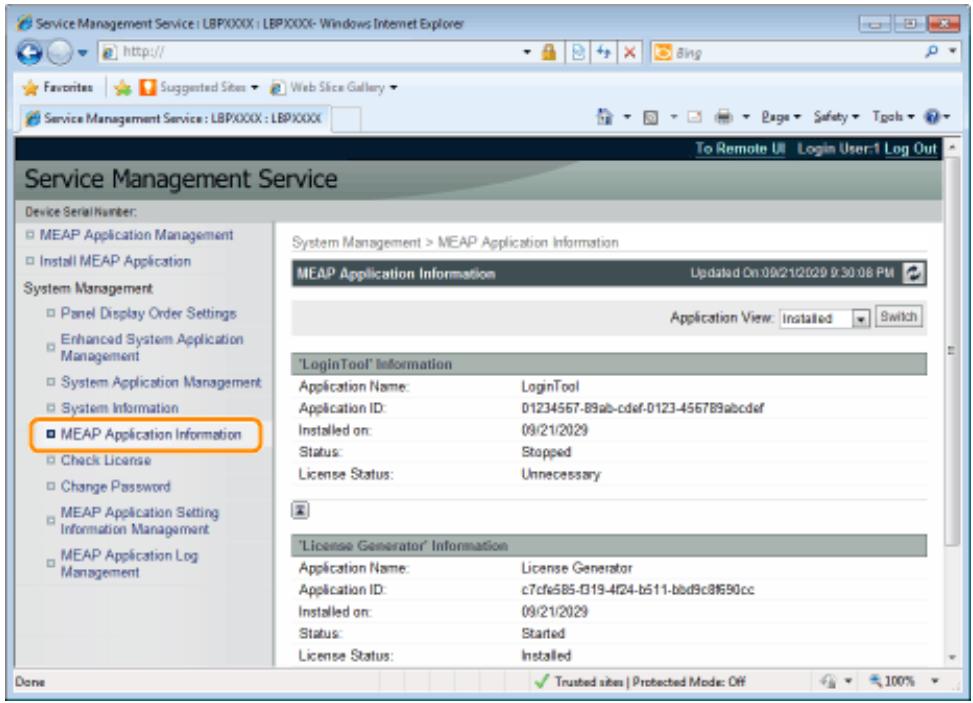This screenshot has width=973, height=703.
Task: Click the 'Started' status value
Action: (543, 634)
